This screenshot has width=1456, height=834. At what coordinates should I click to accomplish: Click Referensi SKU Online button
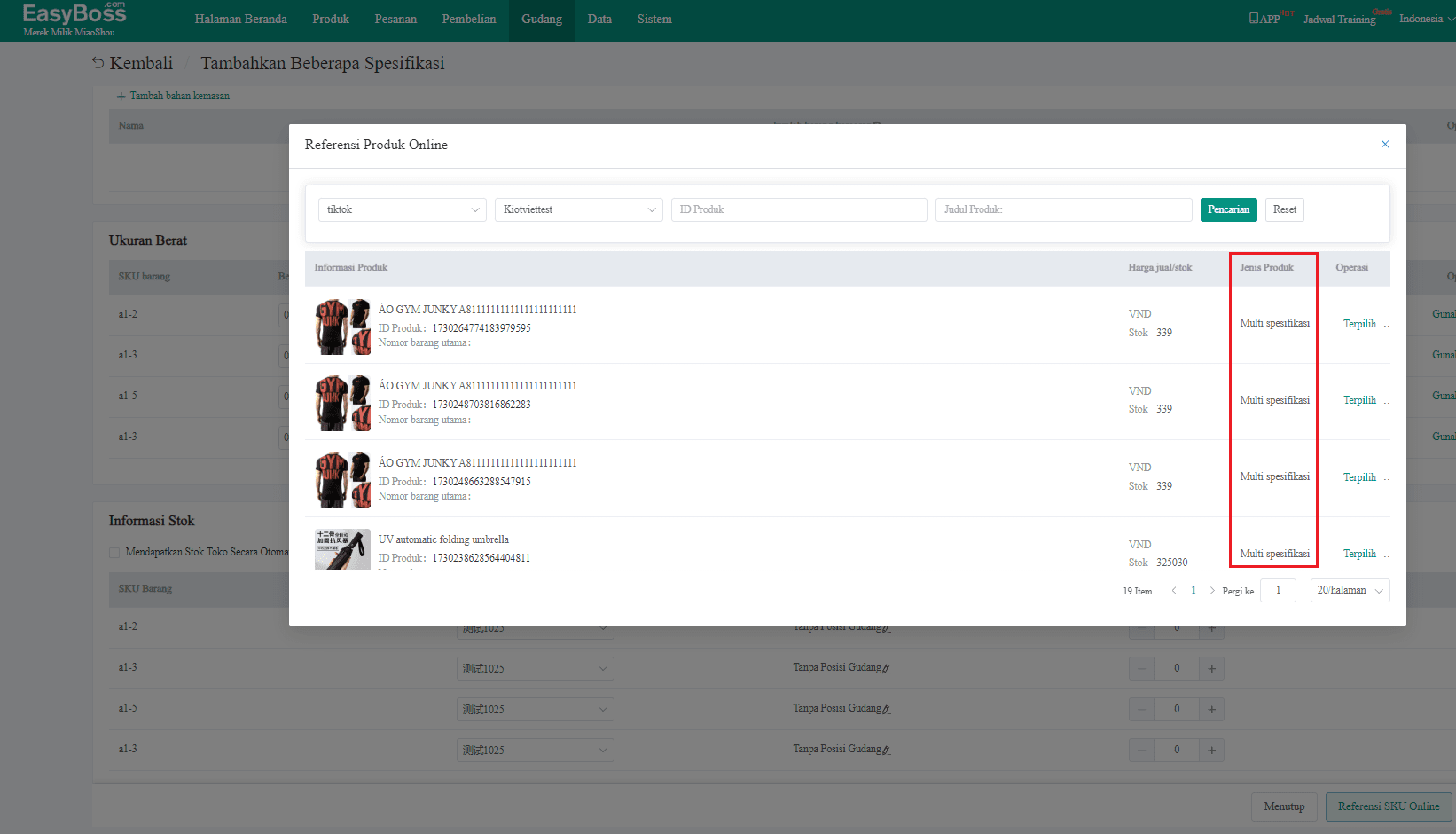pyautogui.click(x=1389, y=806)
